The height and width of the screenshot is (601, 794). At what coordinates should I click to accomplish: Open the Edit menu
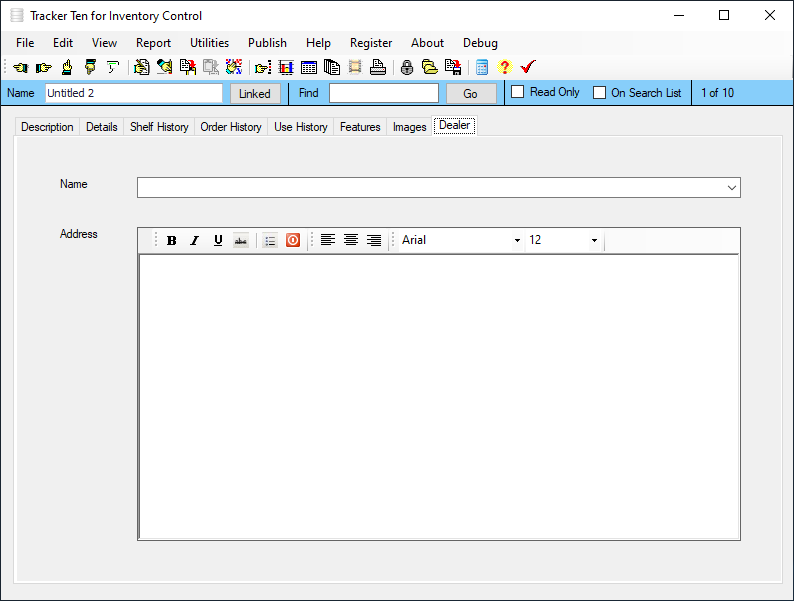click(x=63, y=43)
